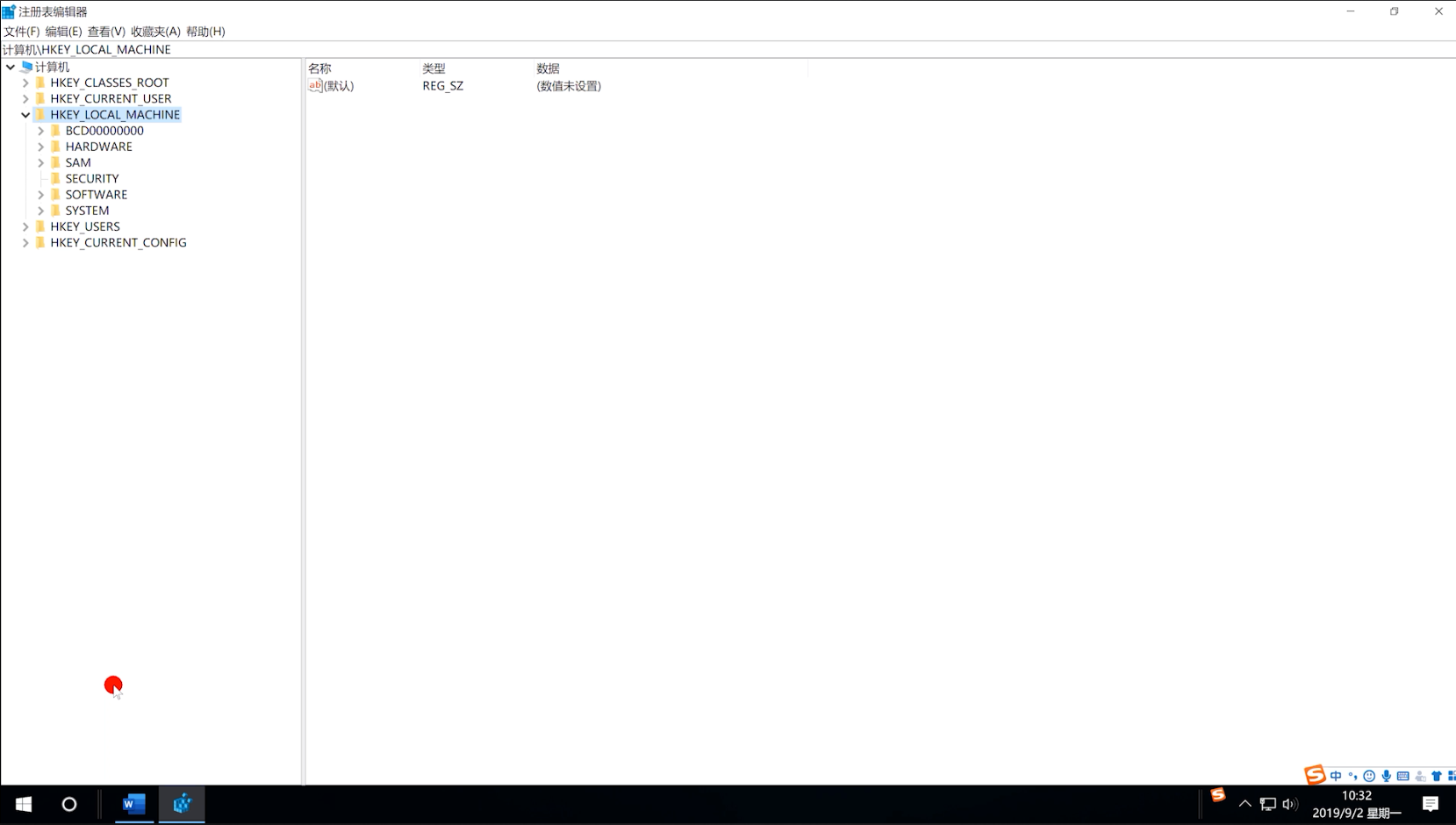The height and width of the screenshot is (825, 1456).
Task: Expand the SYSTEM key arrow
Action: point(40,211)
